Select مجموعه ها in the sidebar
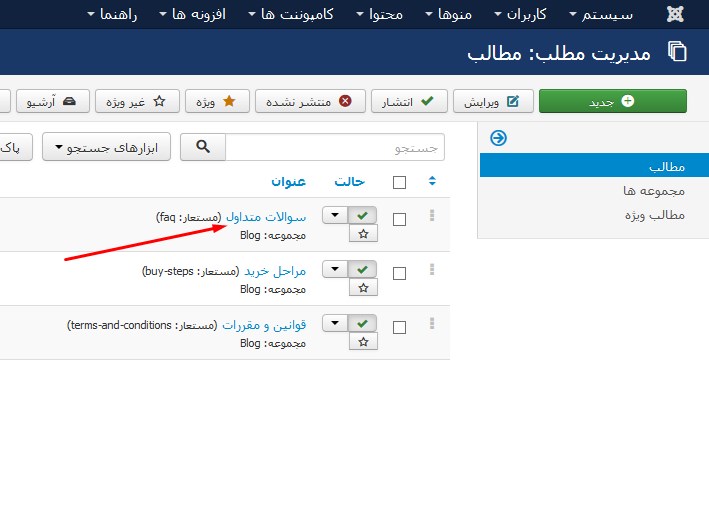The height and width of the screenshot is (515, 709). coord(654,191)
